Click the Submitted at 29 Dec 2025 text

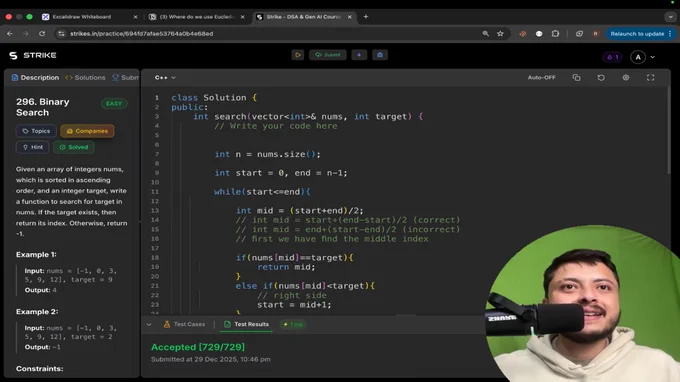point(211,359)
